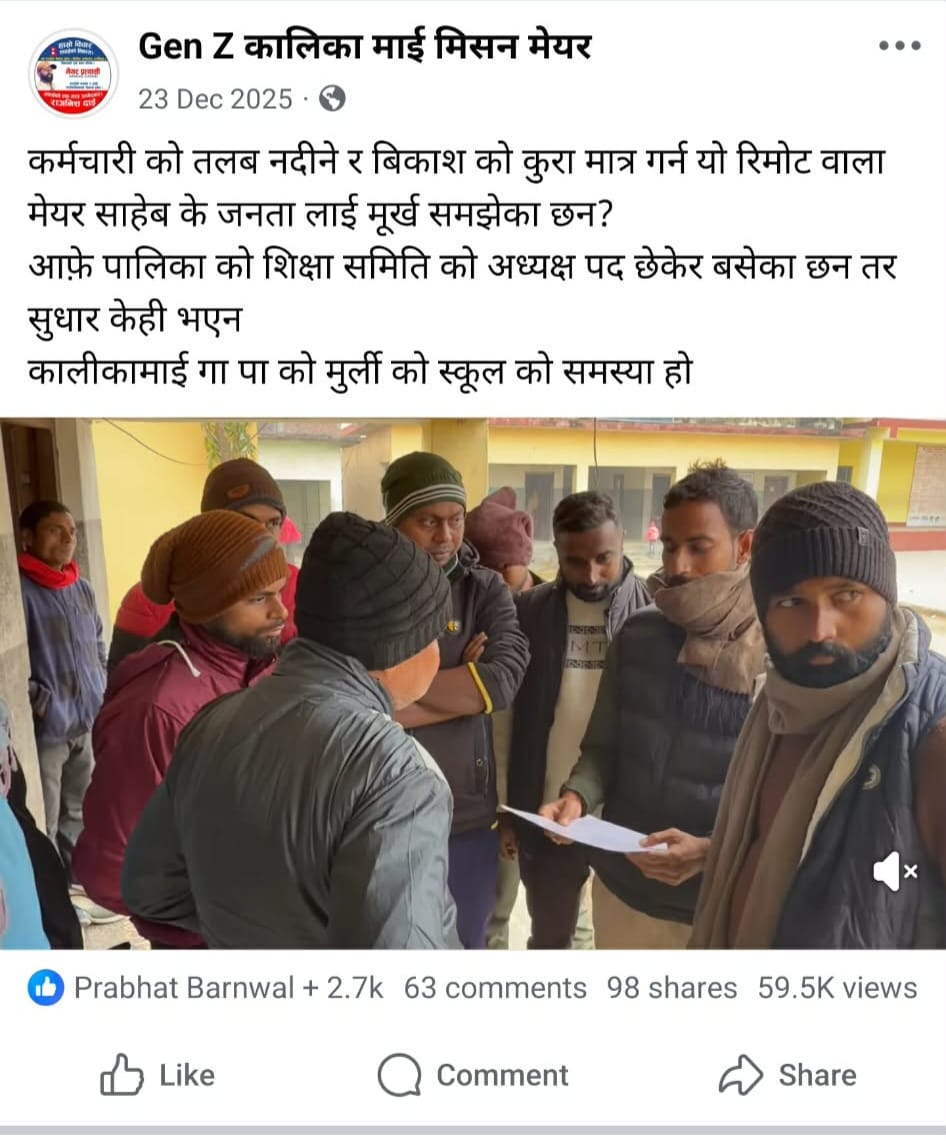Unmute the video with the speaker icon

click(895, 870)
